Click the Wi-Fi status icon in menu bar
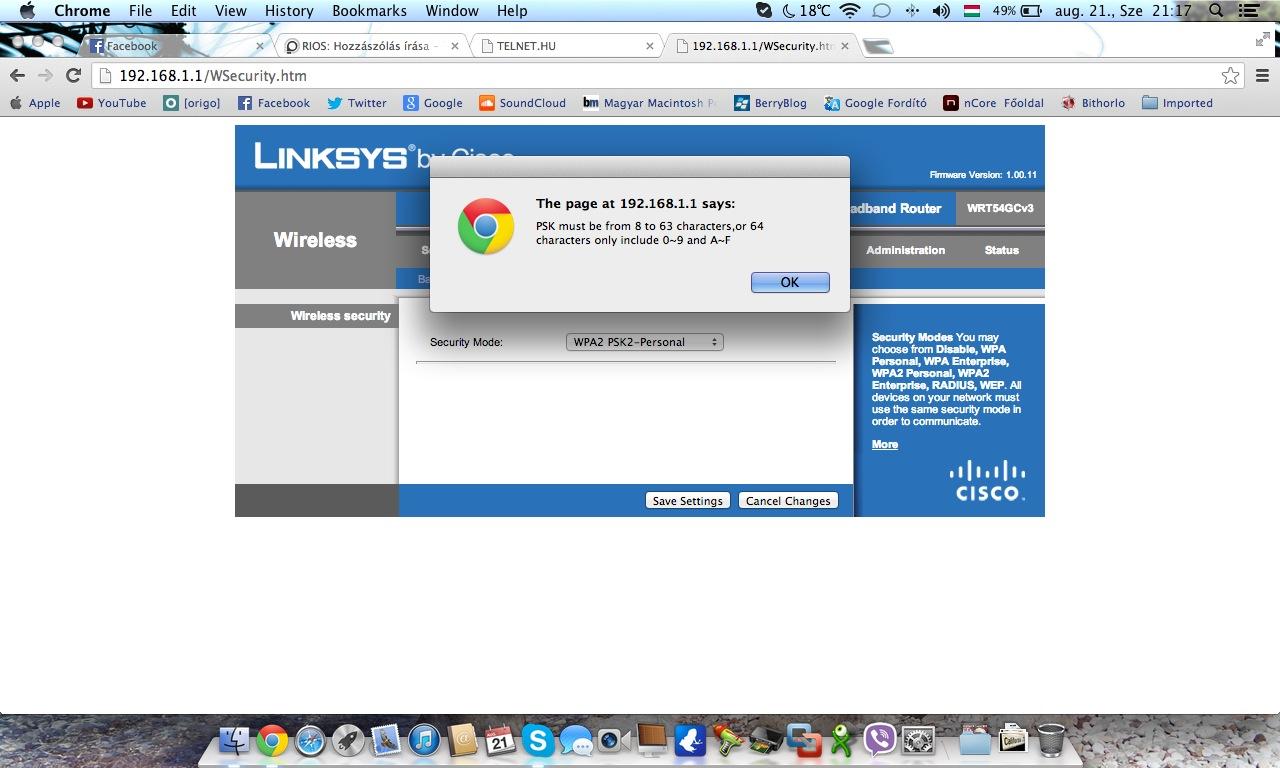The image size is (1280, 768). click(x=850, y=11)
